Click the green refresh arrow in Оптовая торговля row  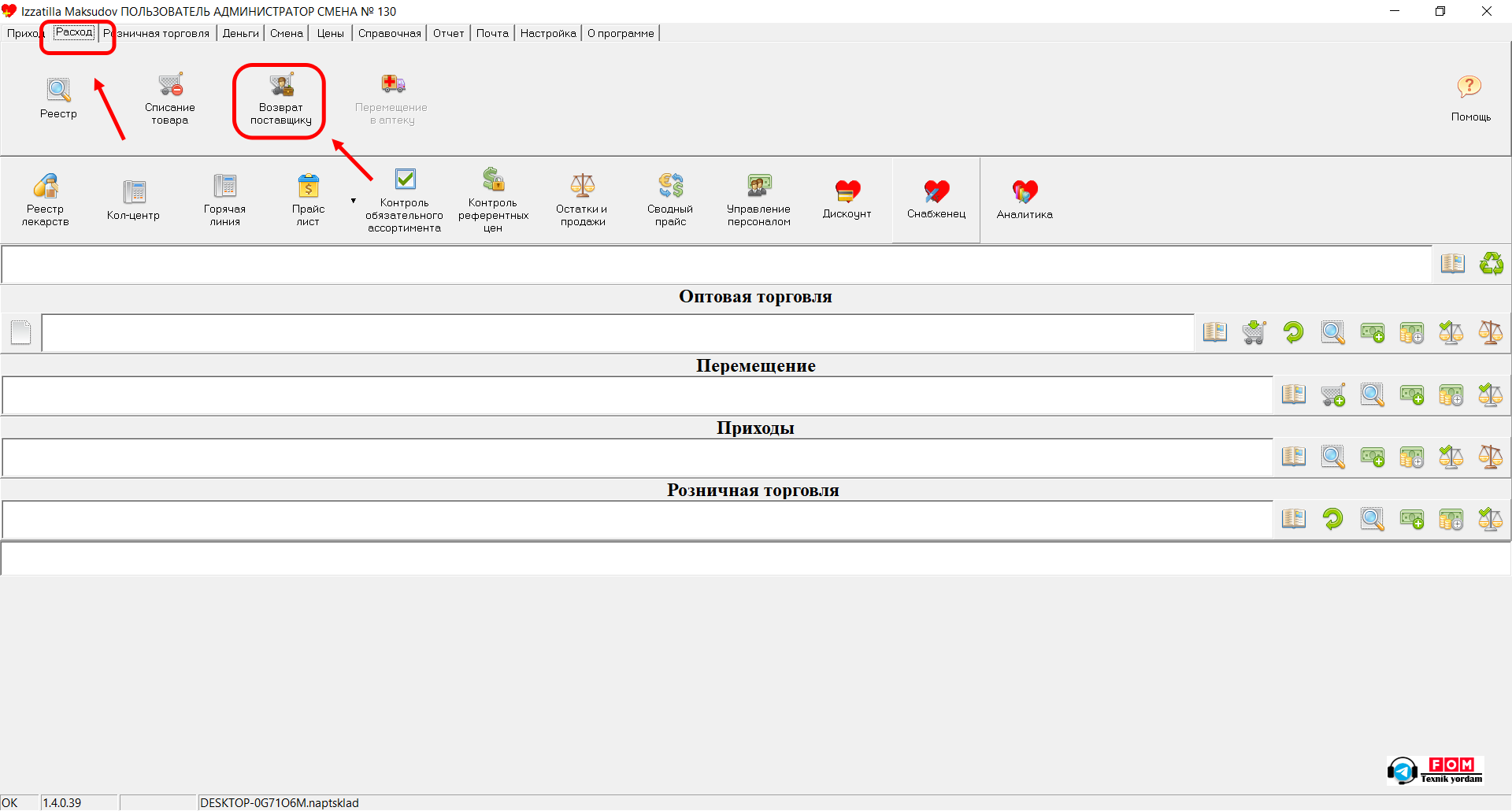coord(1294,332)
